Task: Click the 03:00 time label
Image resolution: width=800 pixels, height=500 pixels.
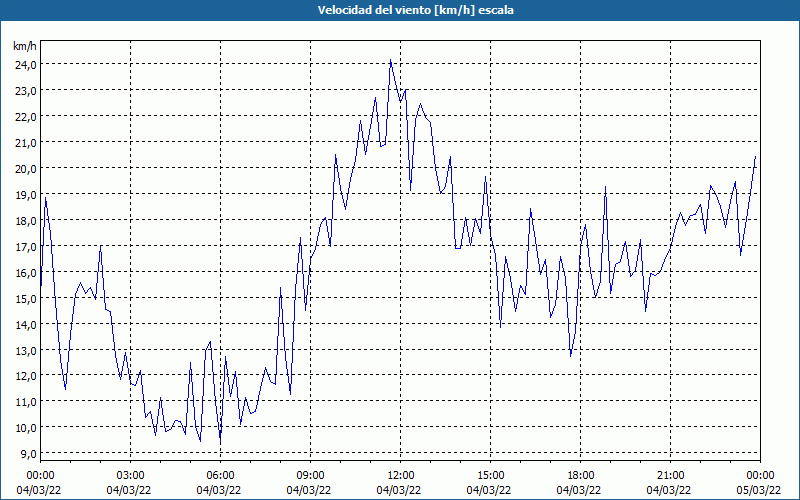Action: click(131, 476)
